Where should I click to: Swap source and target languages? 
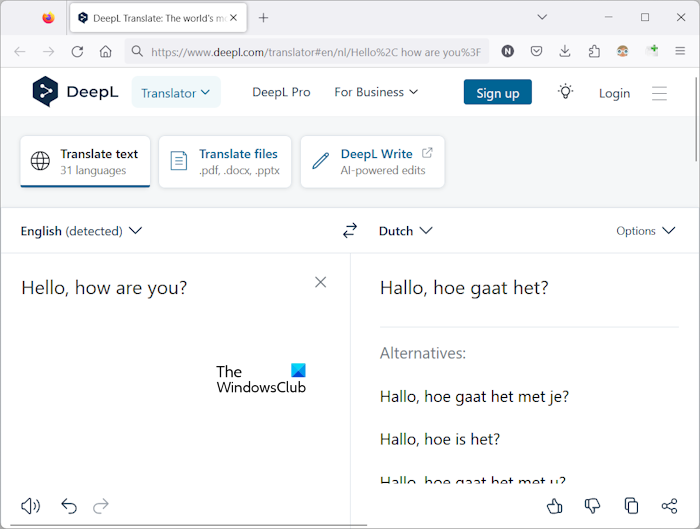tap(349, 231)
